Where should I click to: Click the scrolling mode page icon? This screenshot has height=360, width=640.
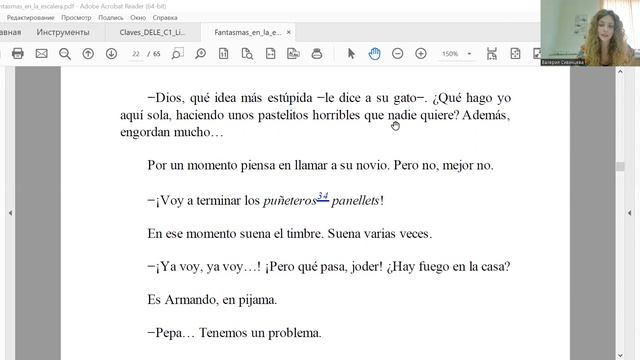coord(492,53)
